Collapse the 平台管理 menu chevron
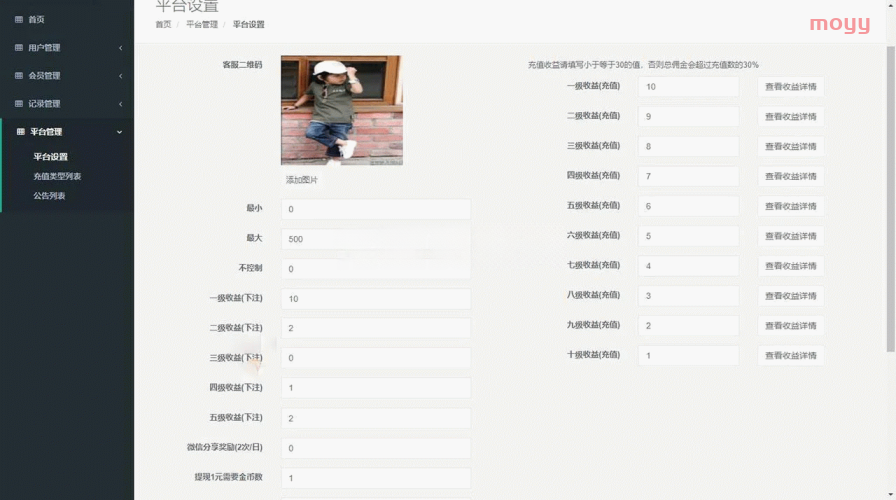This screenshot has width=896, height=500. pos(119,132)
